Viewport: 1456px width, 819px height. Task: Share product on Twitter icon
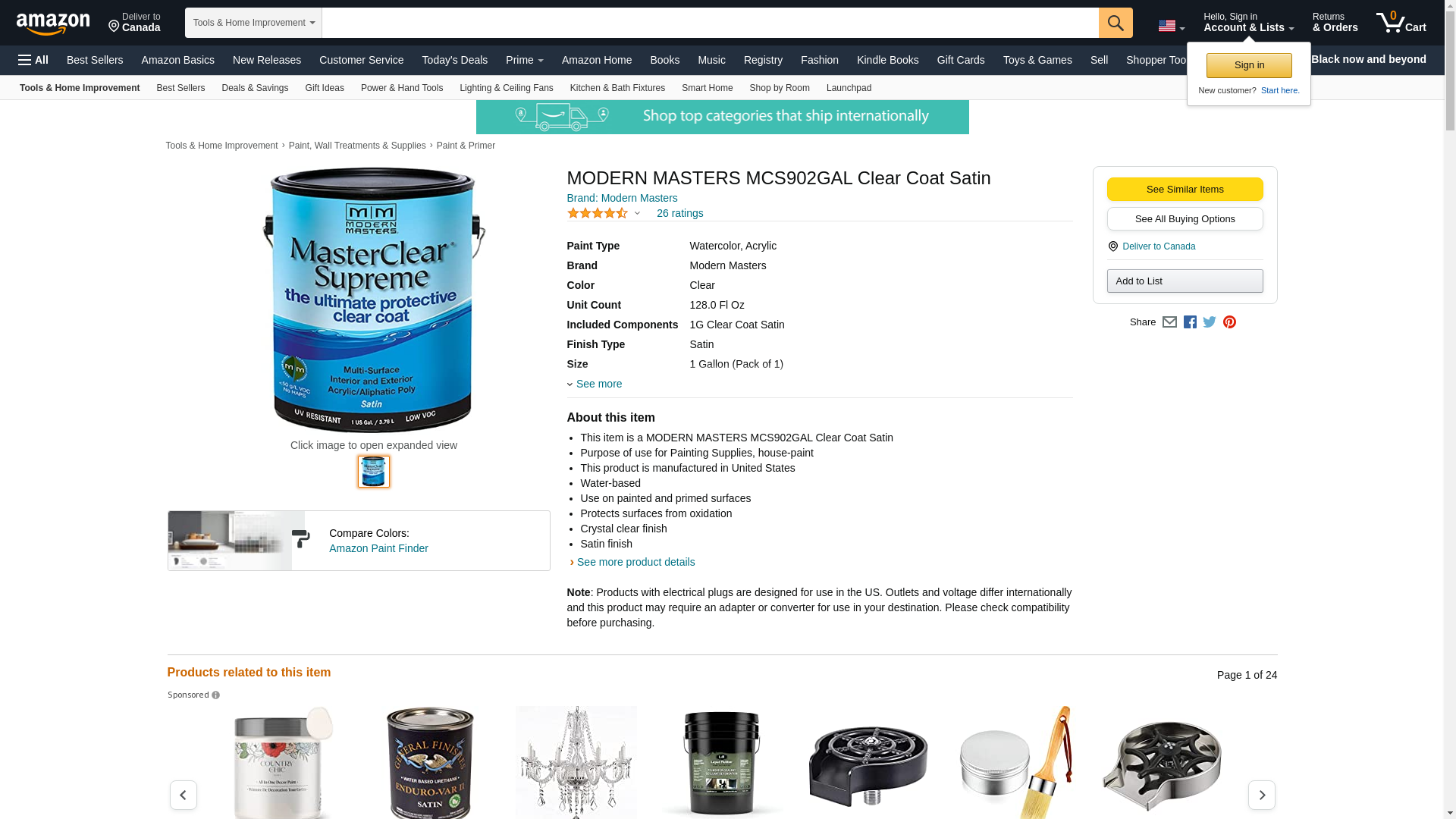pyautogui.click(x=1210, y=322)
